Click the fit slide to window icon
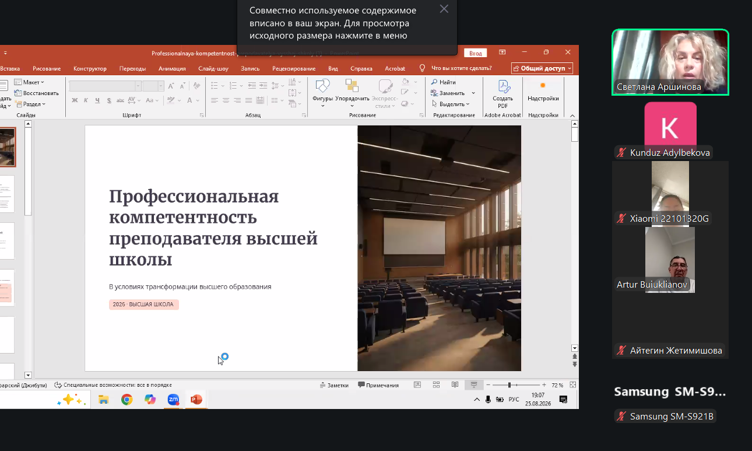Screen dimensions: 752x451 click(573, 385)
